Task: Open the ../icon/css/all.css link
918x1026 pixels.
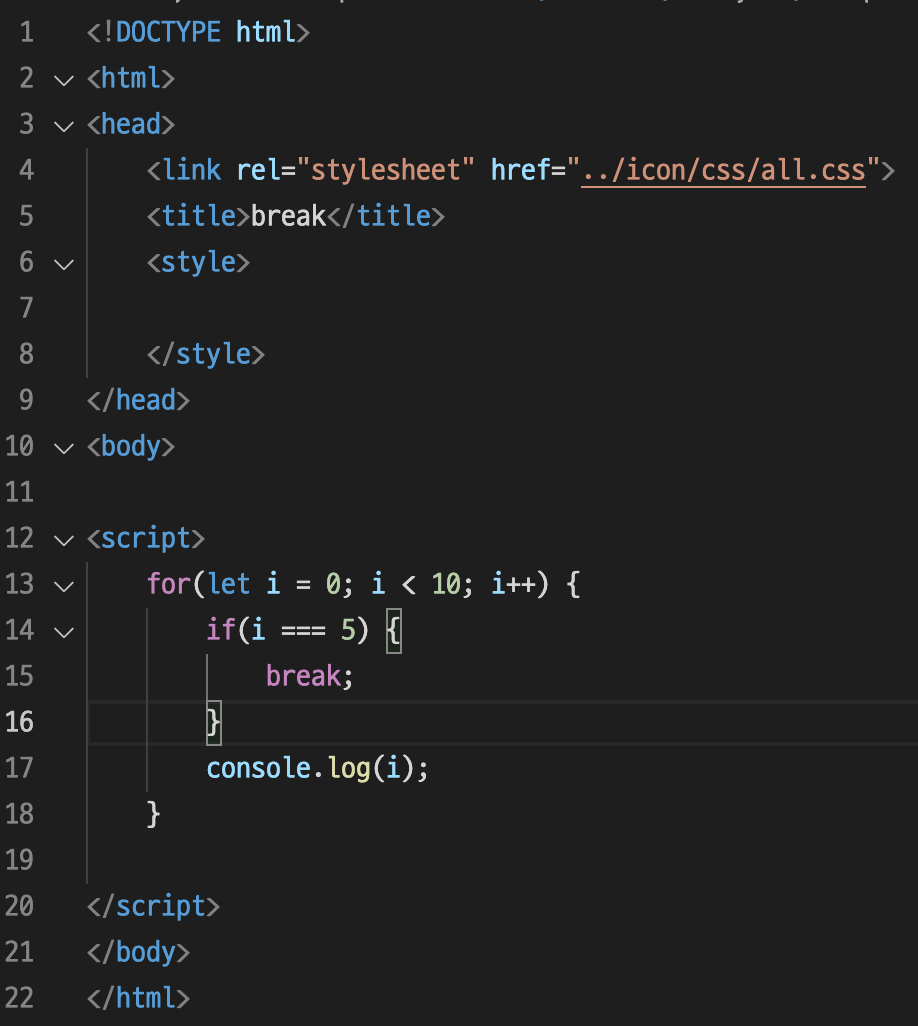Action: click(723, 170)
